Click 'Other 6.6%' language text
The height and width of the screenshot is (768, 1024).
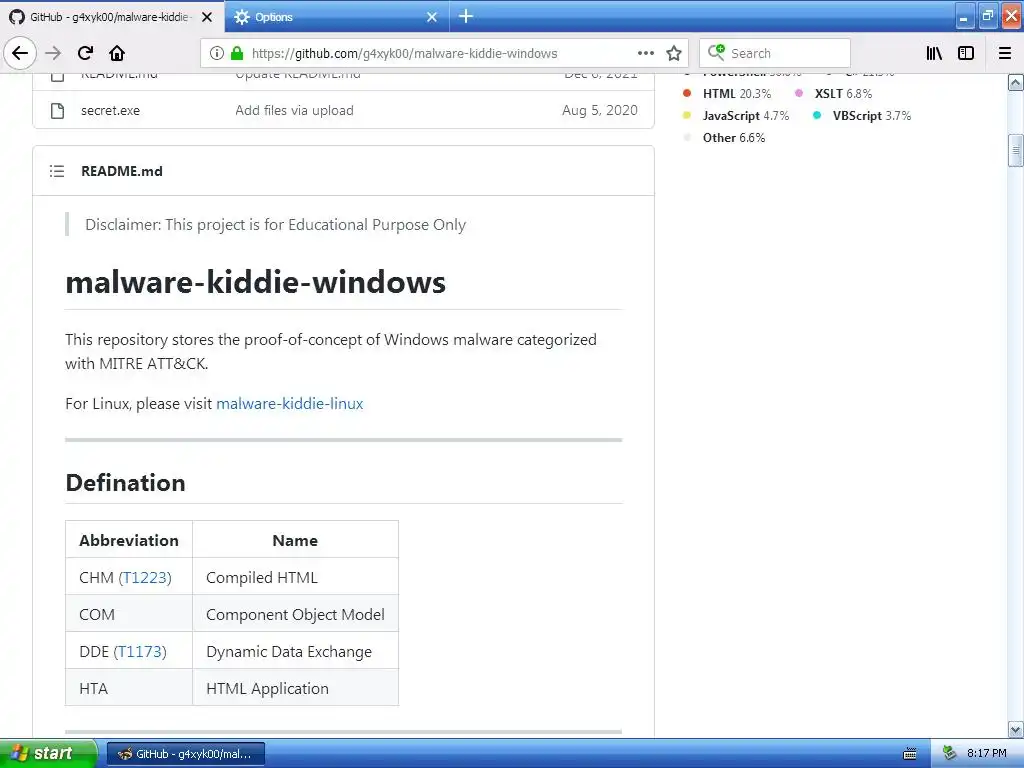click(x=734, y=138)
